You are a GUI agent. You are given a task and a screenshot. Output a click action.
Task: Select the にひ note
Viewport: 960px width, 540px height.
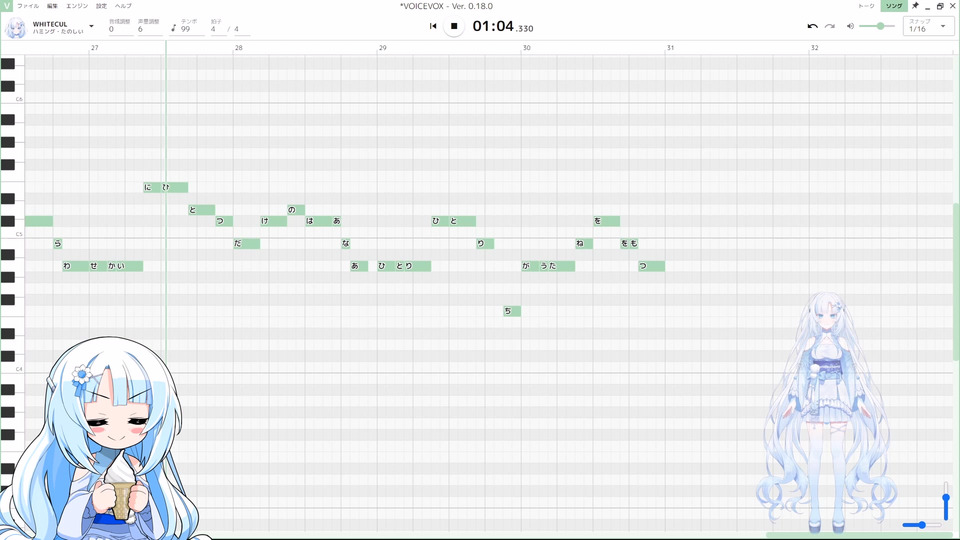(x=165, y=187)
